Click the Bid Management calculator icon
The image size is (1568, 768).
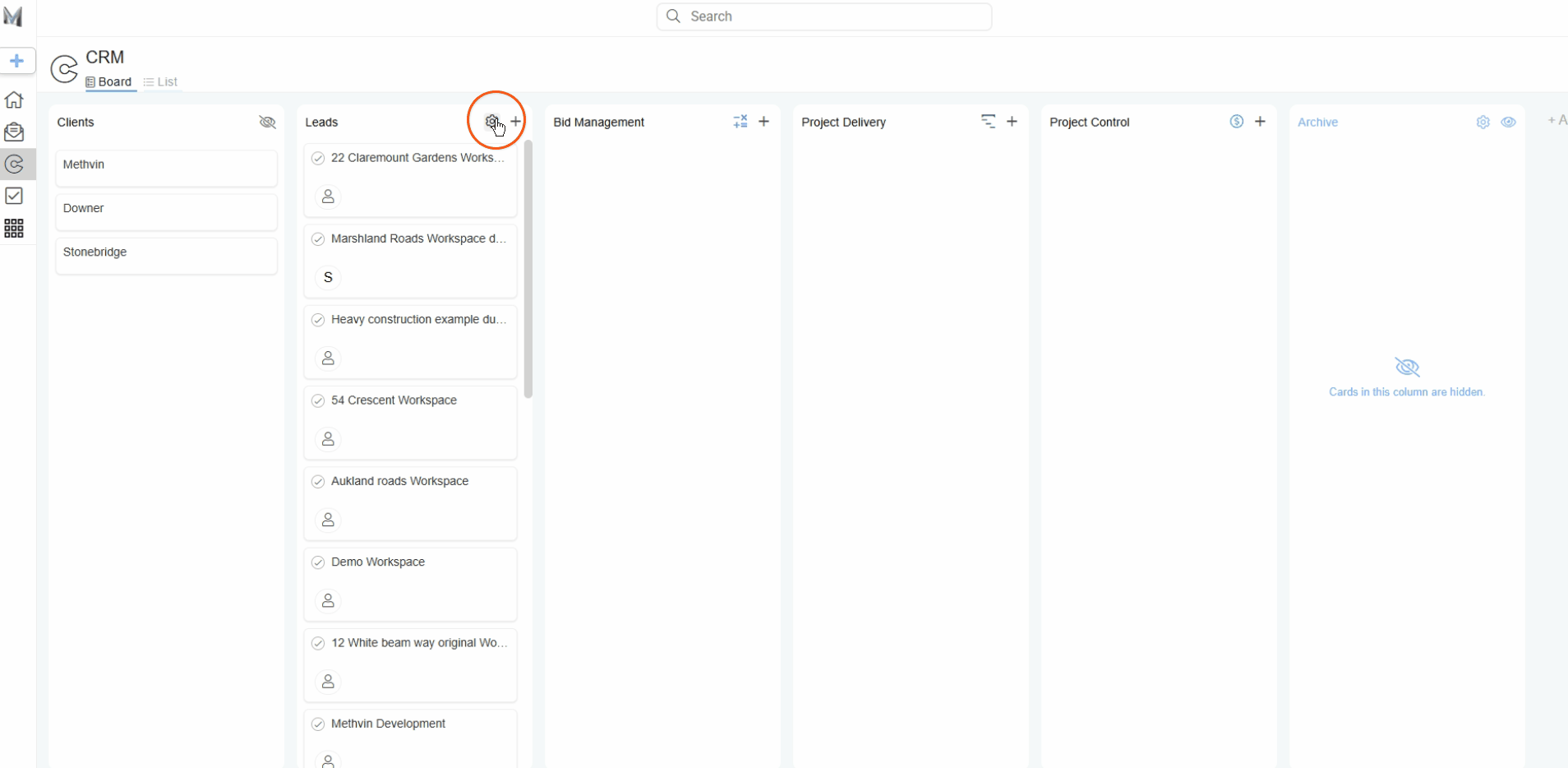coord(740,122)
